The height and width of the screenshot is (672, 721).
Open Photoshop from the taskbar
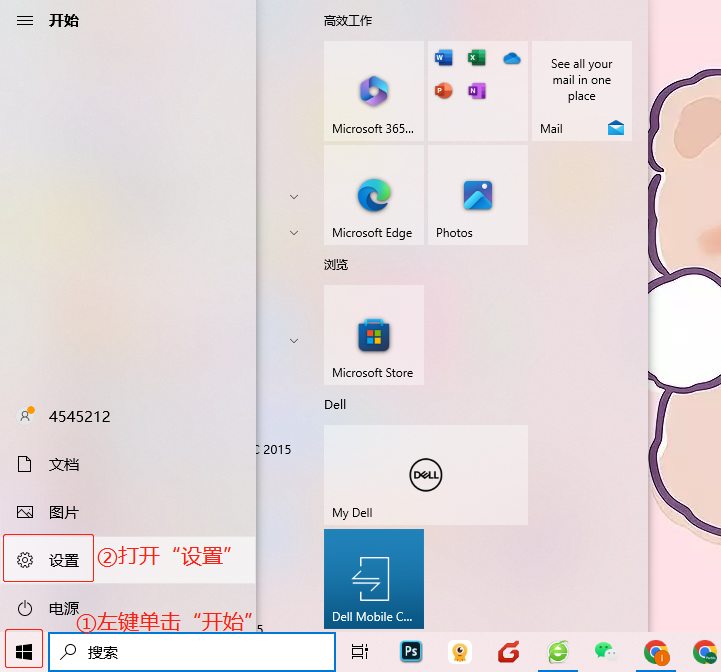(x=411, y=651)
